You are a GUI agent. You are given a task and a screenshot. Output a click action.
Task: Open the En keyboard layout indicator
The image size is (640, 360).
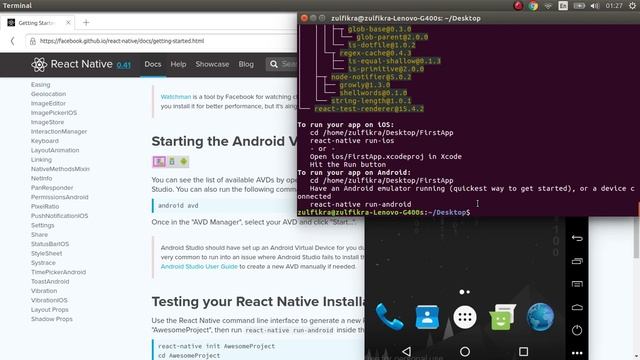pyautogui.click(x=563, y=6)
